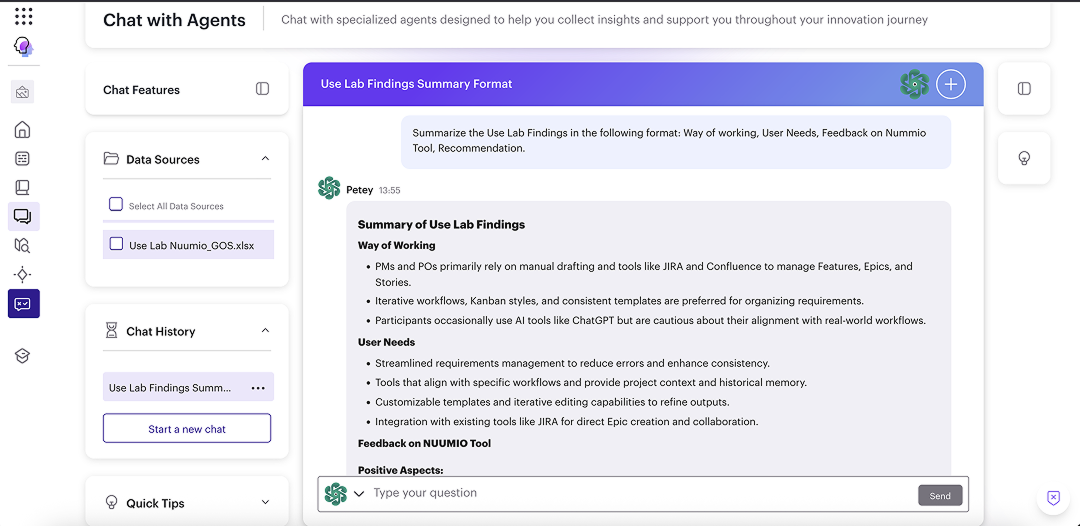The height and width of the screenshot is (526, 1080).
Task: Open the agent selector dropdown in input bar
Action: tap(358, 494)
